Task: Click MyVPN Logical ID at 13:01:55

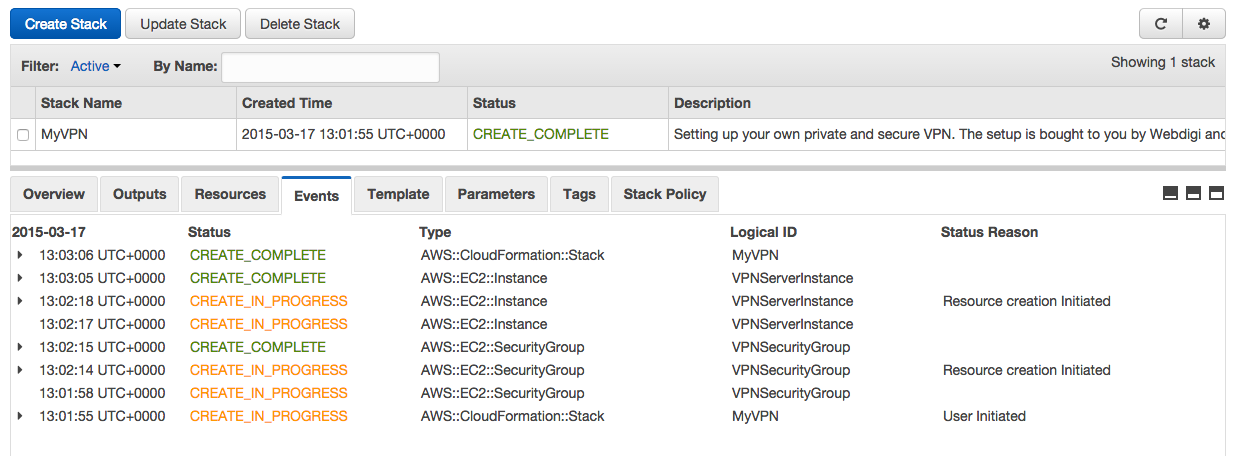Action: point(755,416)
